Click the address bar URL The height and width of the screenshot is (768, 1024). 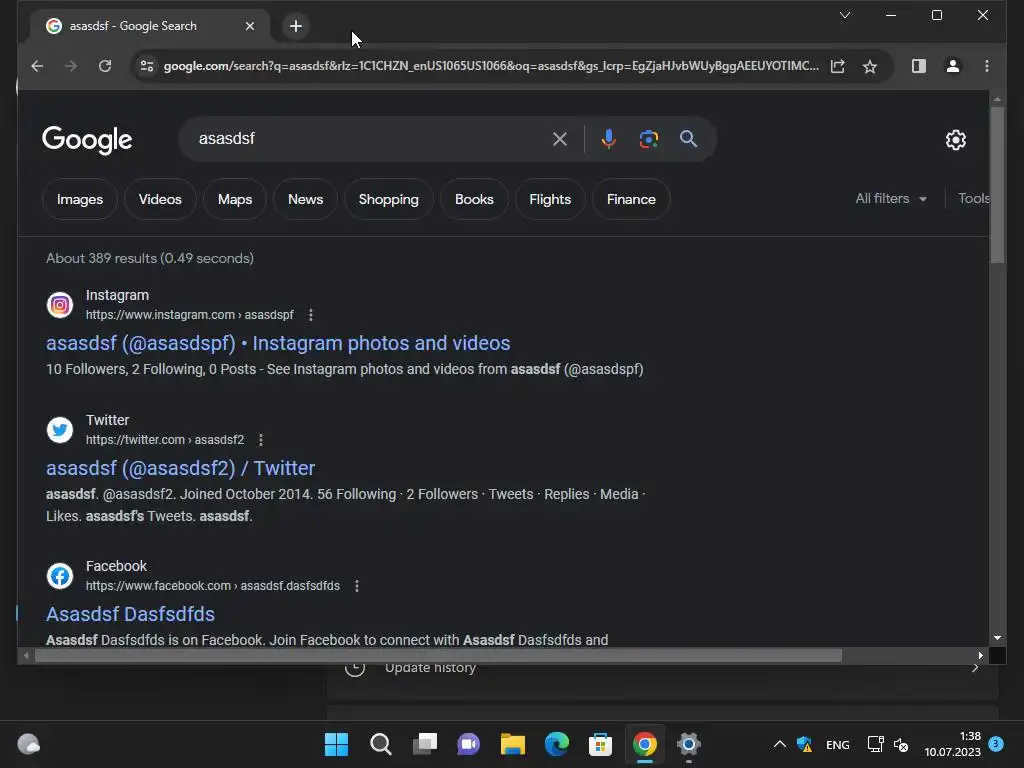coord(490,66)
